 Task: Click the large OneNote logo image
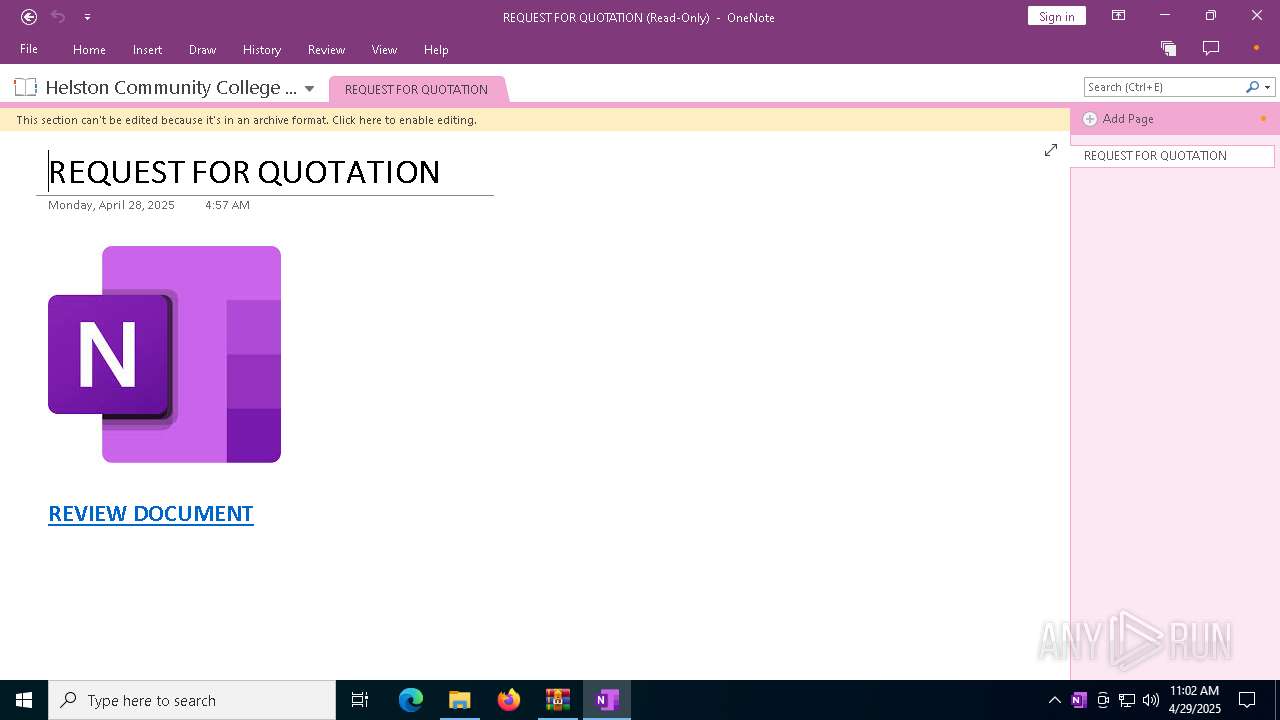pos(164,354)
